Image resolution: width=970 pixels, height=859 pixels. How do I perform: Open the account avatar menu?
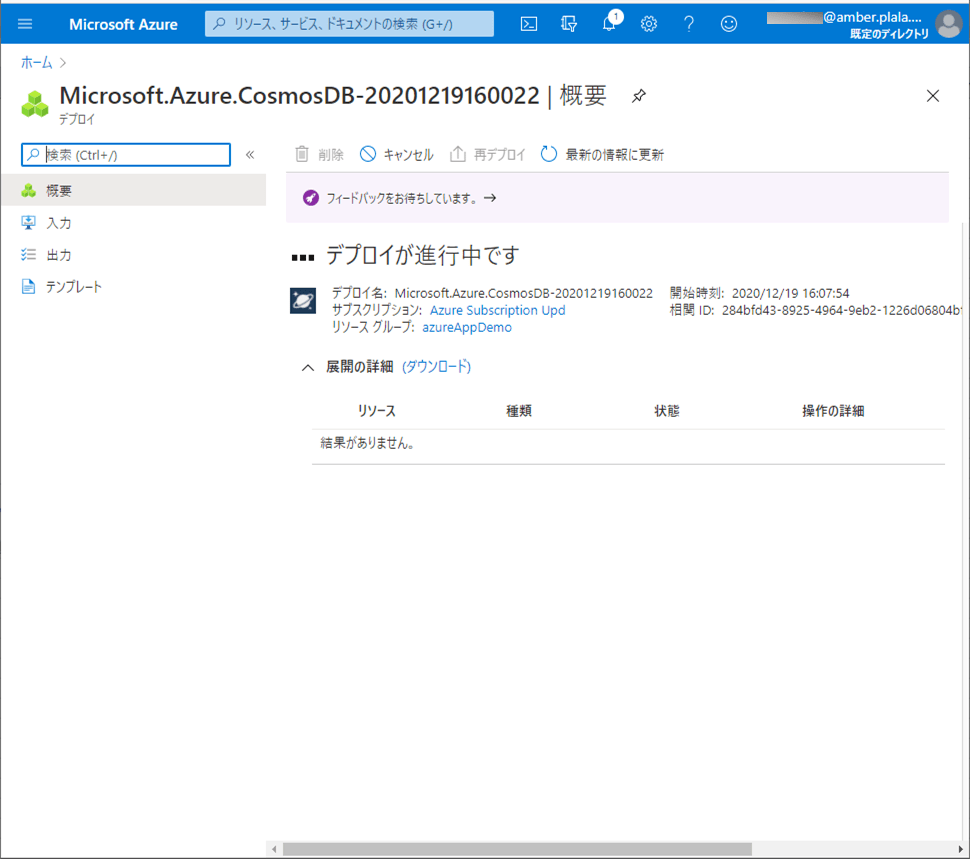948,24
